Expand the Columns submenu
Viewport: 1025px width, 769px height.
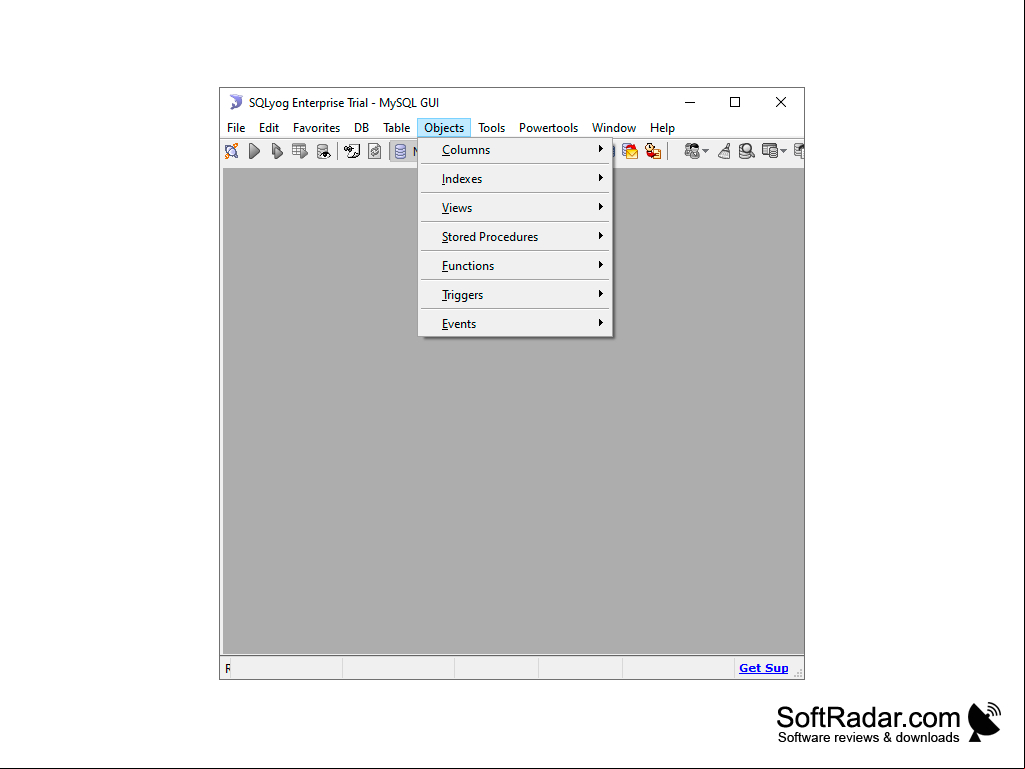click(x=515, y=150)
